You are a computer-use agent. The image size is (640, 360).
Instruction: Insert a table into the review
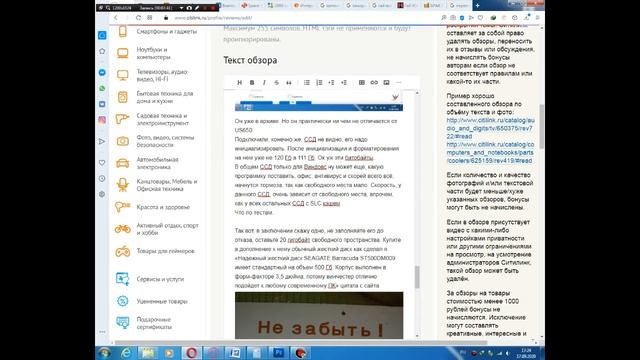pos(362,82)
